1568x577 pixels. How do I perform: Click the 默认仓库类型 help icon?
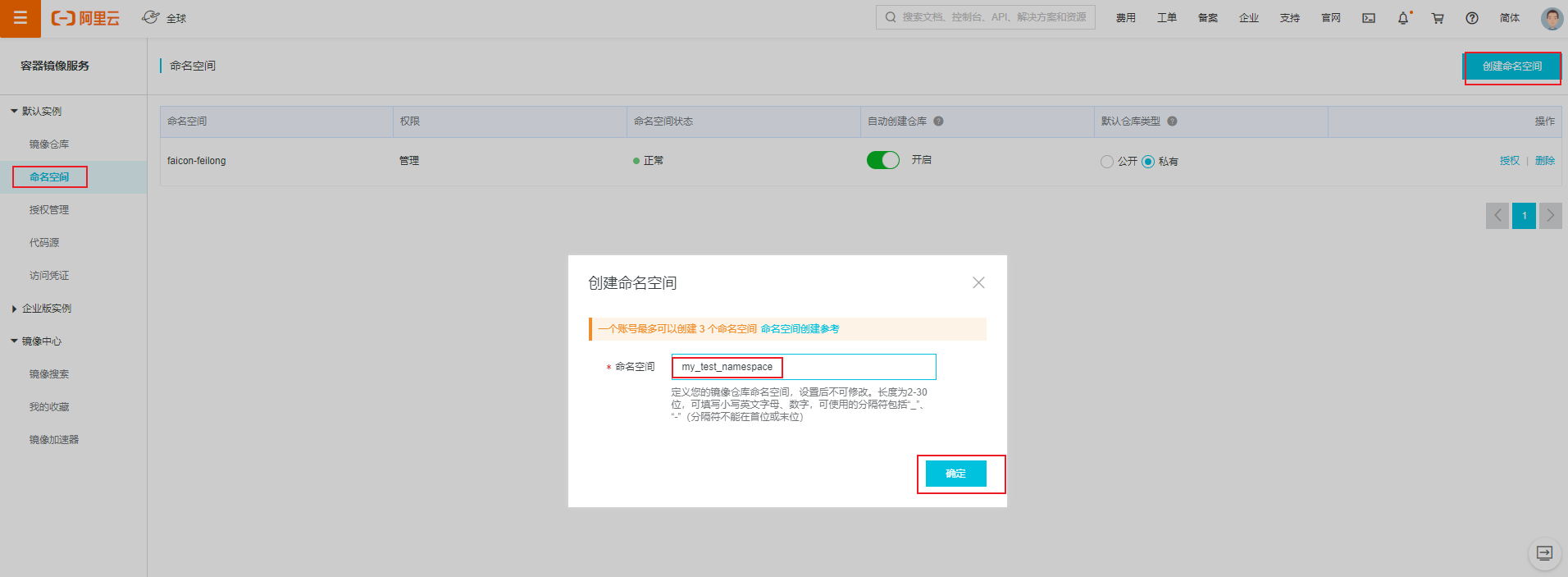click(1172, 121)
